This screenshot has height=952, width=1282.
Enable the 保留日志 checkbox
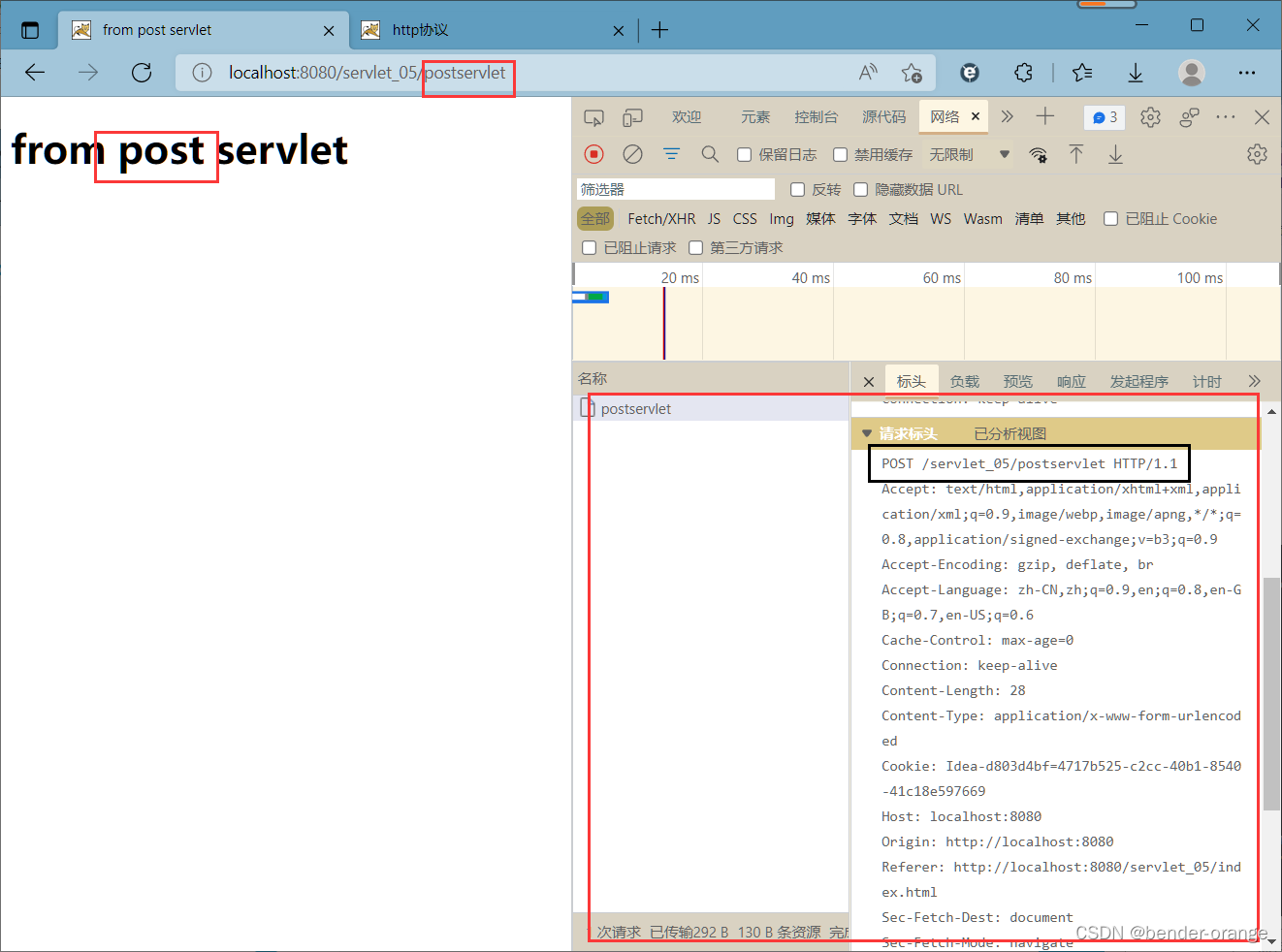coord(744,155)
